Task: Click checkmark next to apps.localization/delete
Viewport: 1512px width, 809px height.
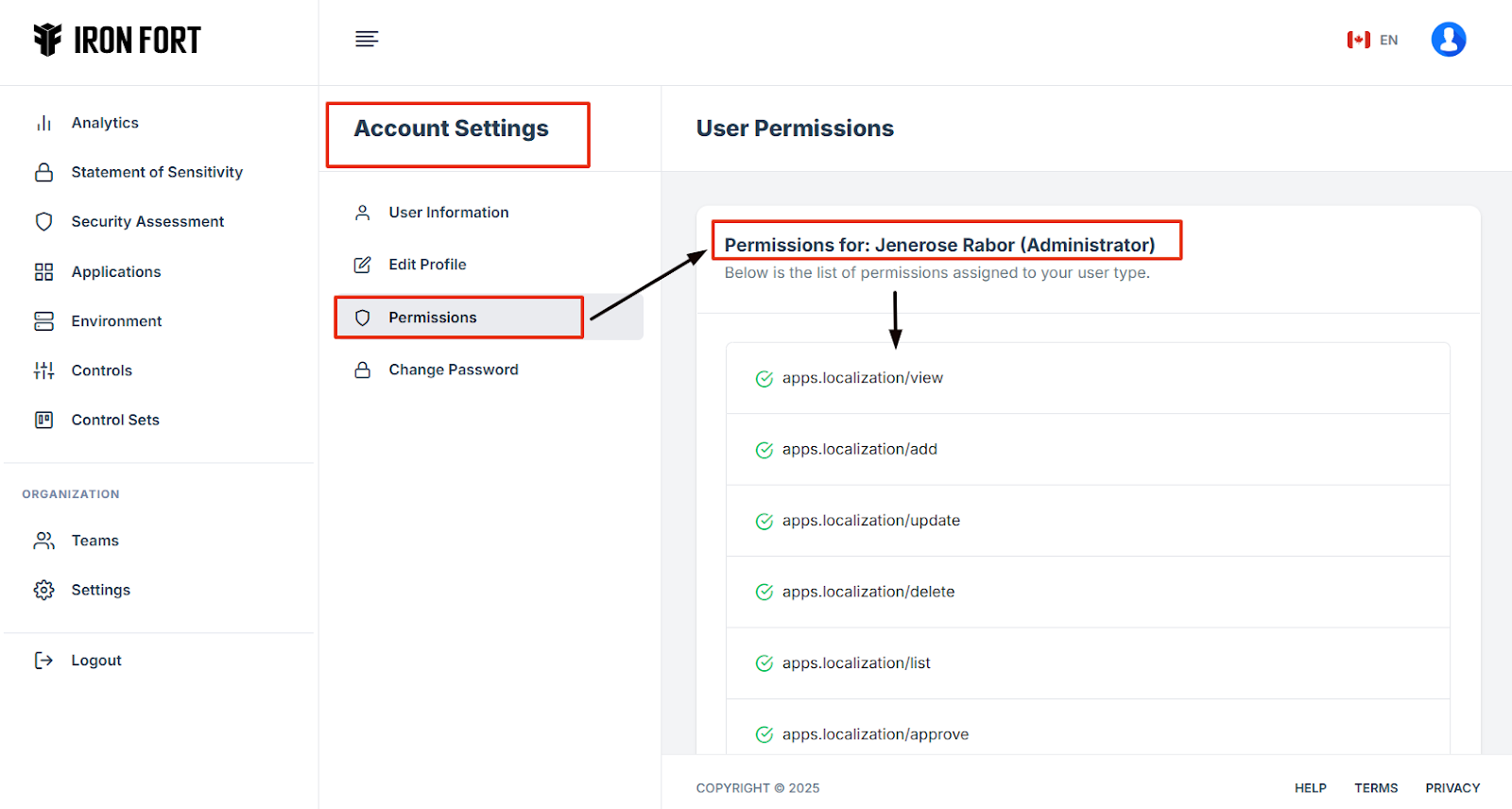Action: 765,593
